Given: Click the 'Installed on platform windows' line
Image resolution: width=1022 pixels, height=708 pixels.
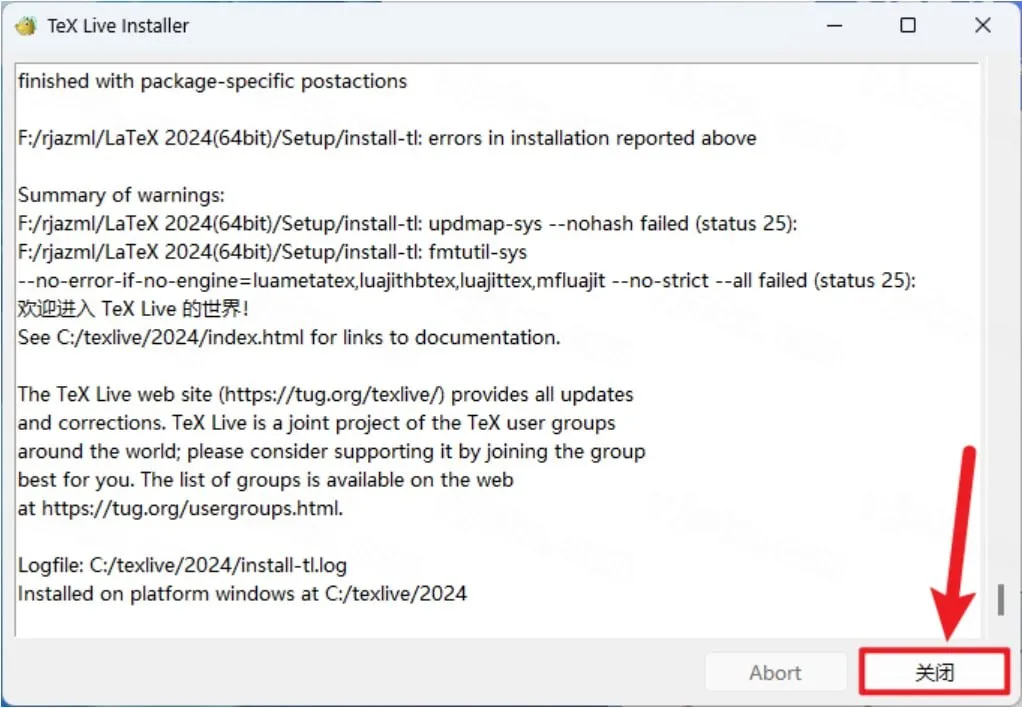Looking at the screenshot, I should click(x=242, y=594).
